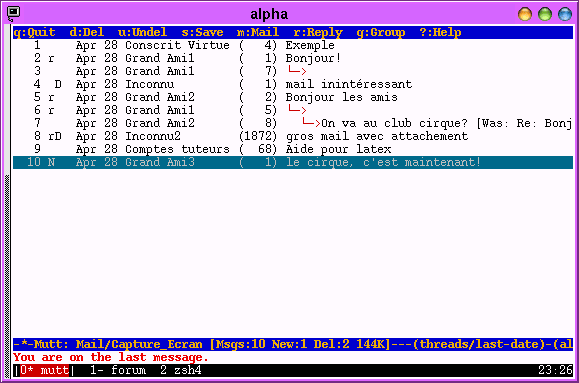Click the D deleted flag on message 4
Screen dimensions: 579x383
tap(58, 84)
